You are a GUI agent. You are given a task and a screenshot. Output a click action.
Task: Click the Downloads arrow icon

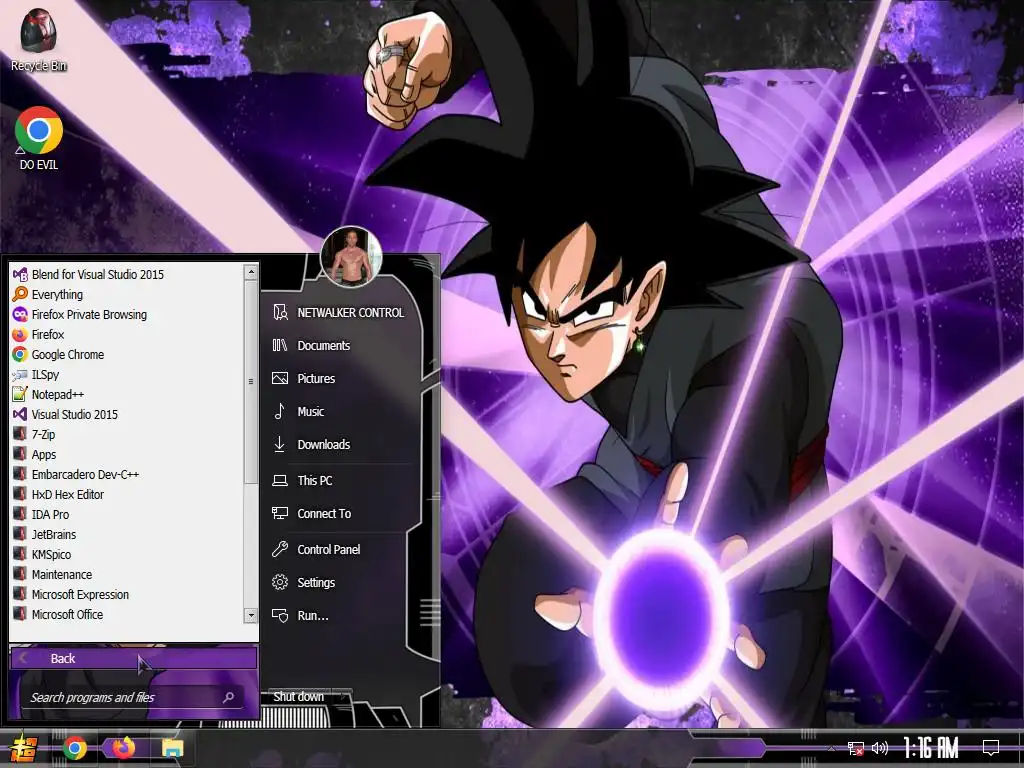point(280,445)
